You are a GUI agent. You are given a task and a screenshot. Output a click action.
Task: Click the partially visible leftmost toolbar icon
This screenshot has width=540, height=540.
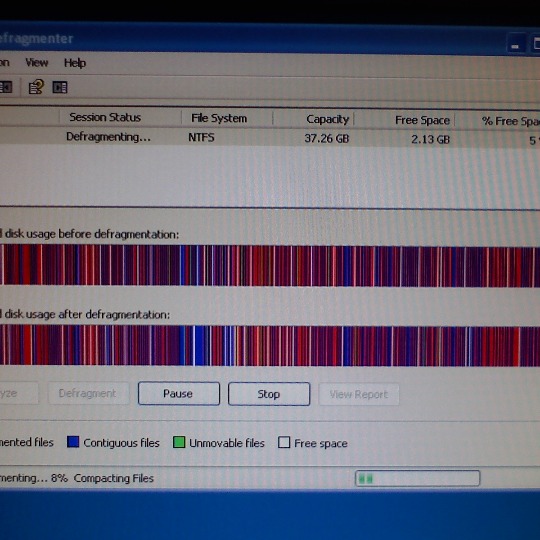6,87
